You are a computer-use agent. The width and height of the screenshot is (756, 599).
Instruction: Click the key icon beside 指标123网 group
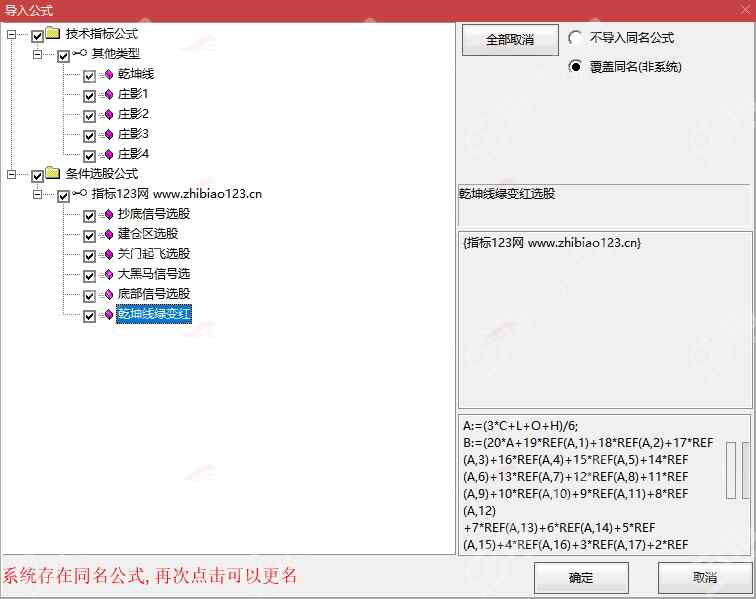click(x=80, y=195)
